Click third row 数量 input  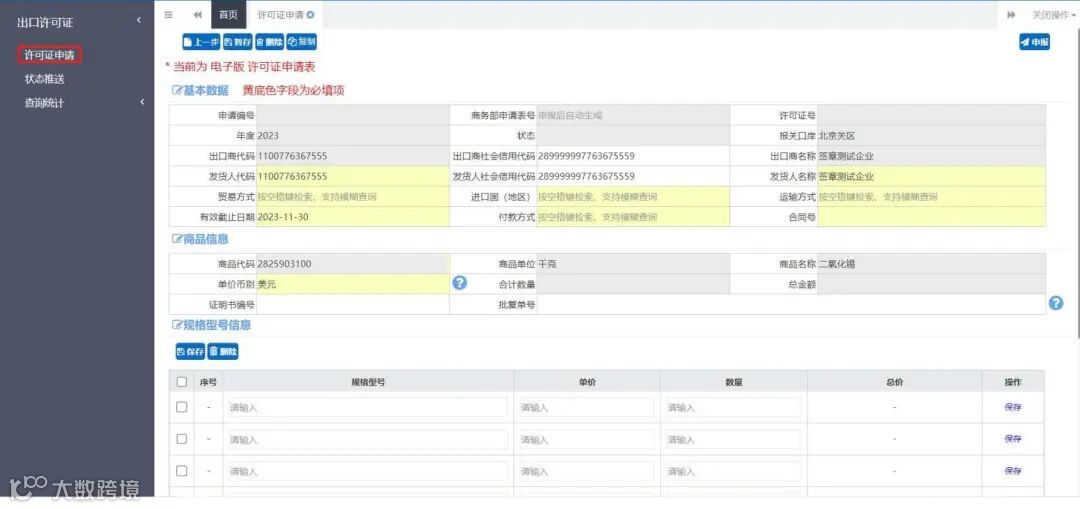(x=733, y=471)
